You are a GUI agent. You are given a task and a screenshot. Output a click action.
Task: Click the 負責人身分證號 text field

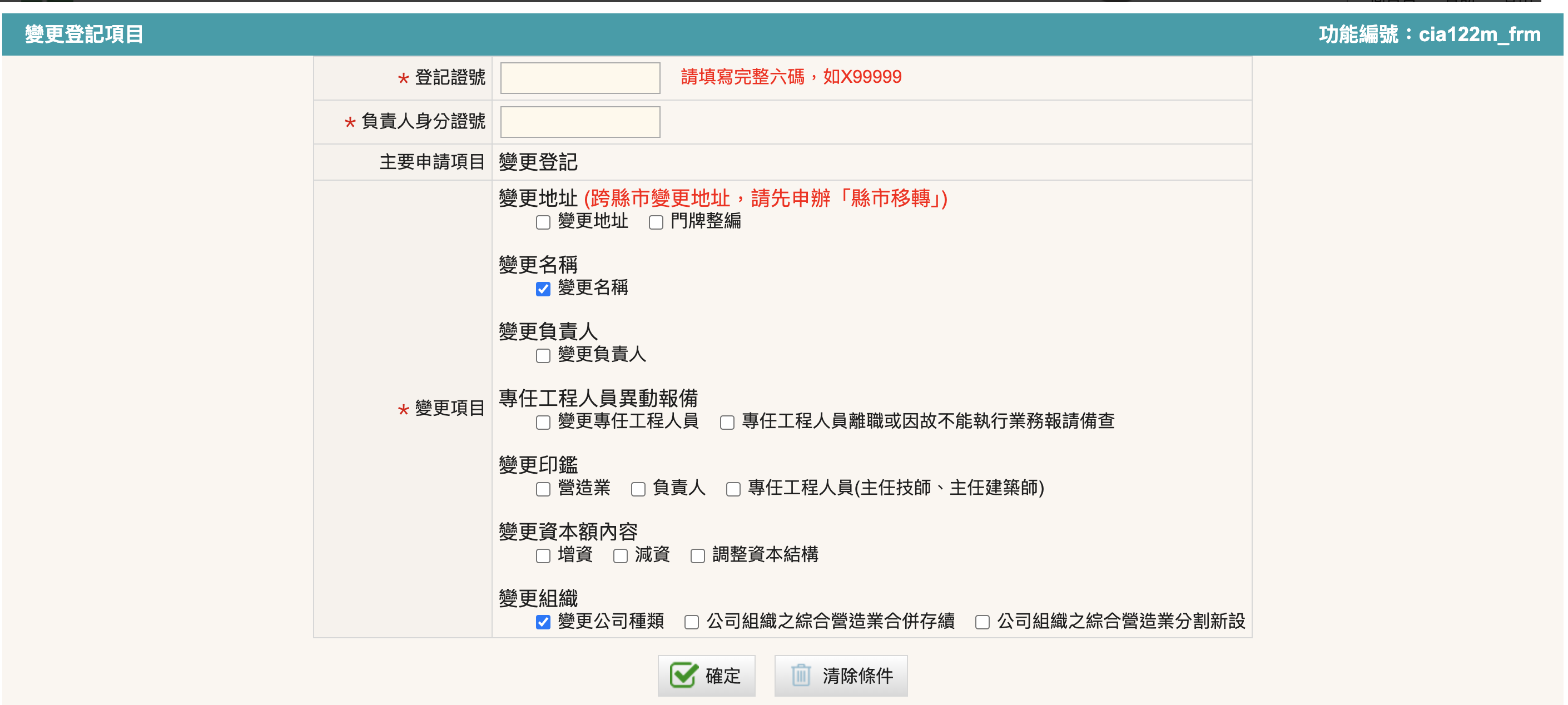click(x=579, y=122)
